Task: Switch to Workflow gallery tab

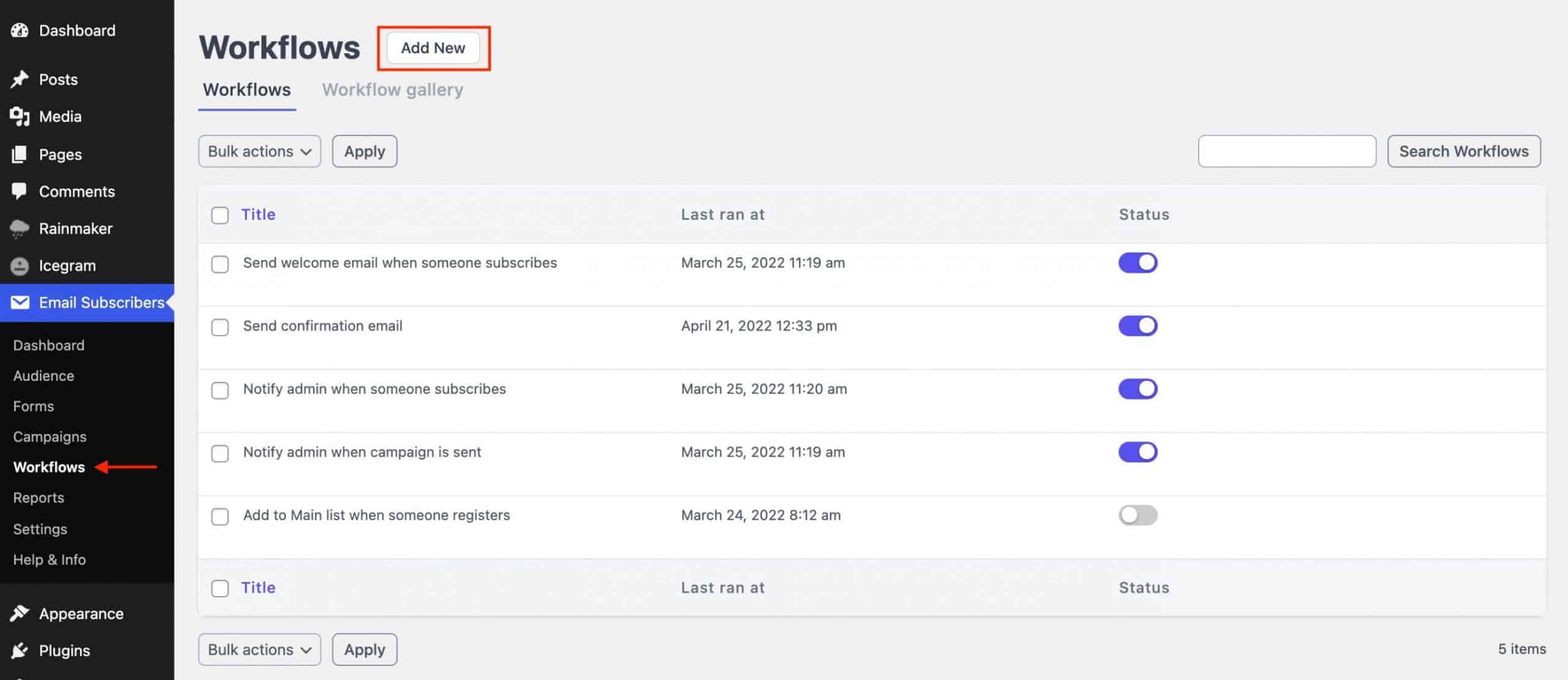Action: (x=391, y=90)
